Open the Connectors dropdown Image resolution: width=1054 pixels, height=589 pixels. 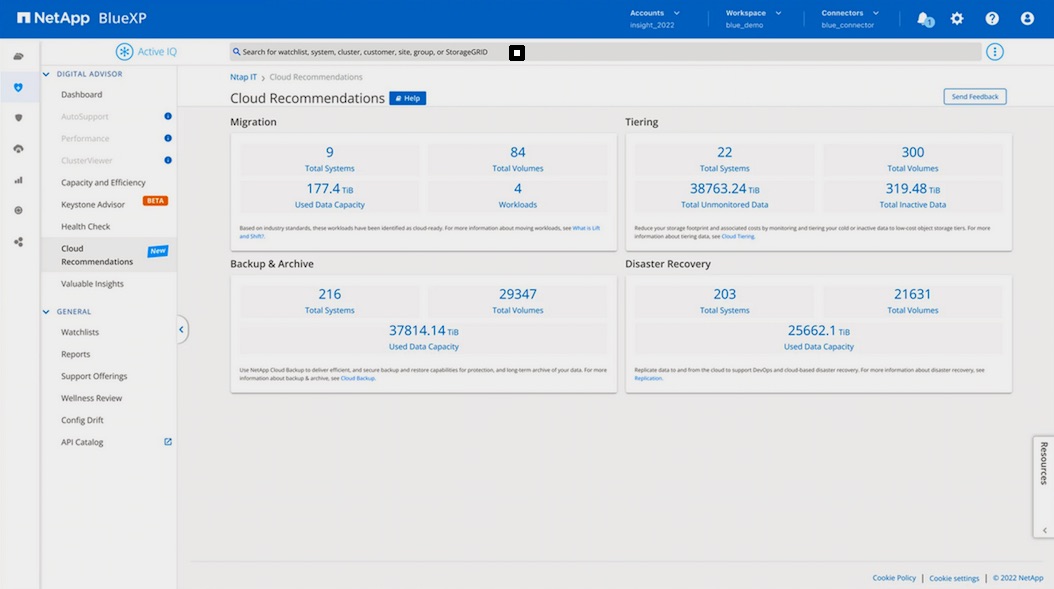tap(850, 19)
